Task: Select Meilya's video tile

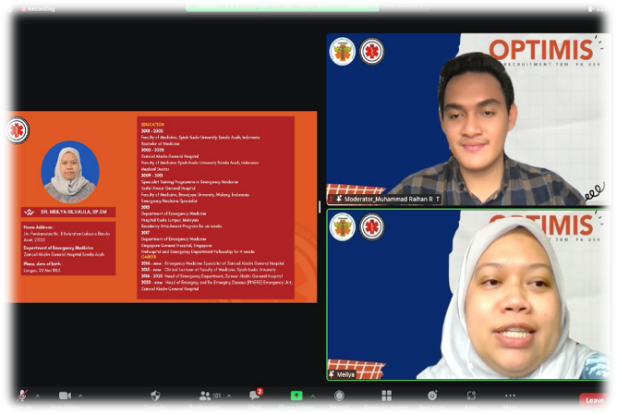Action: [468, 295]
